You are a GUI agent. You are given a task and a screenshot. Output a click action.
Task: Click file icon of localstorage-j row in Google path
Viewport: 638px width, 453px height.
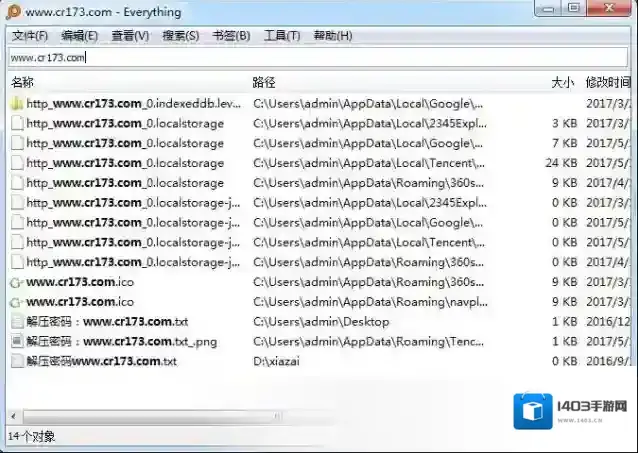[17, 223]
